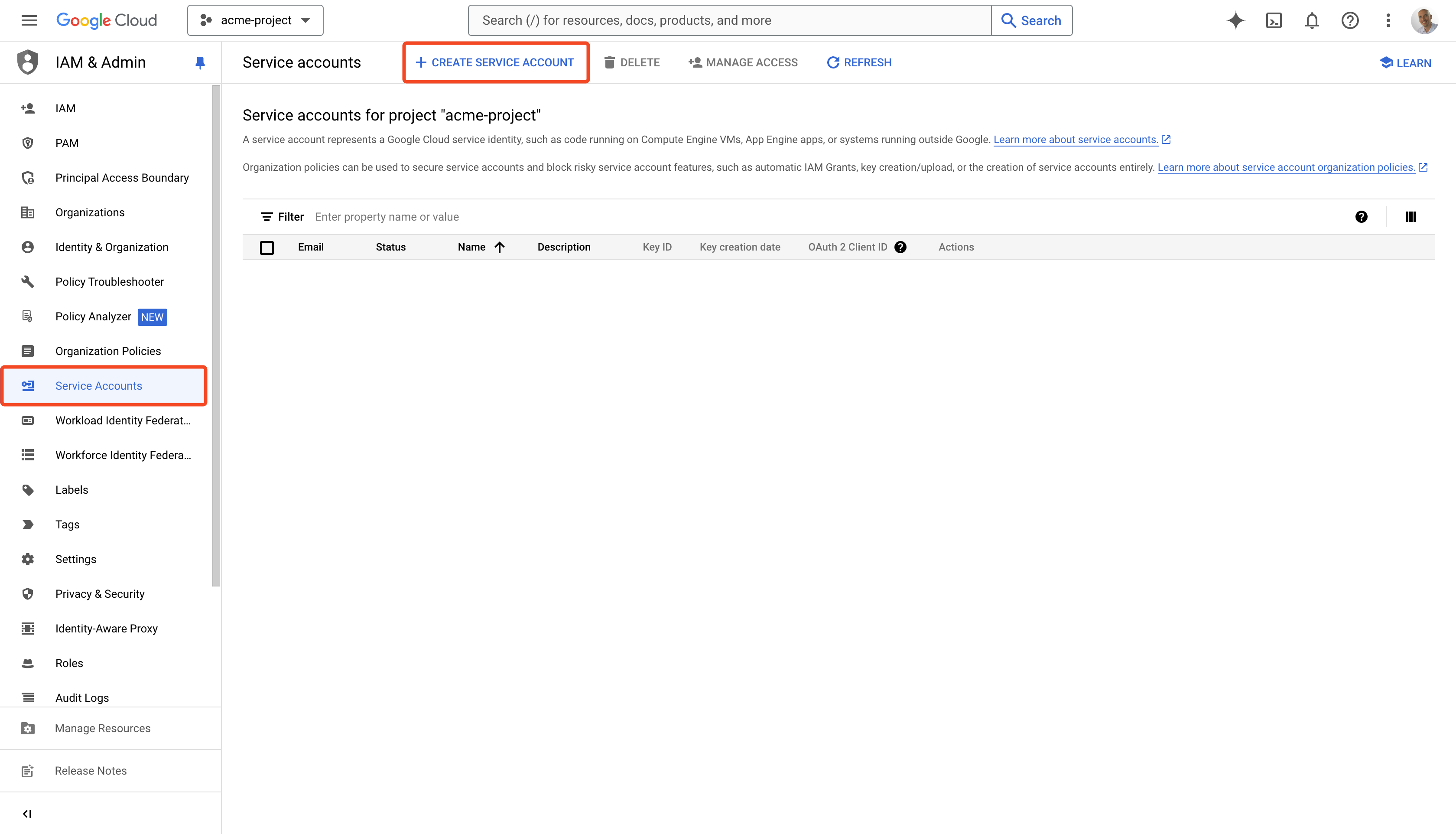Click the Search button
This screenshot has height=834, width=1456.
pos(1031,21)
